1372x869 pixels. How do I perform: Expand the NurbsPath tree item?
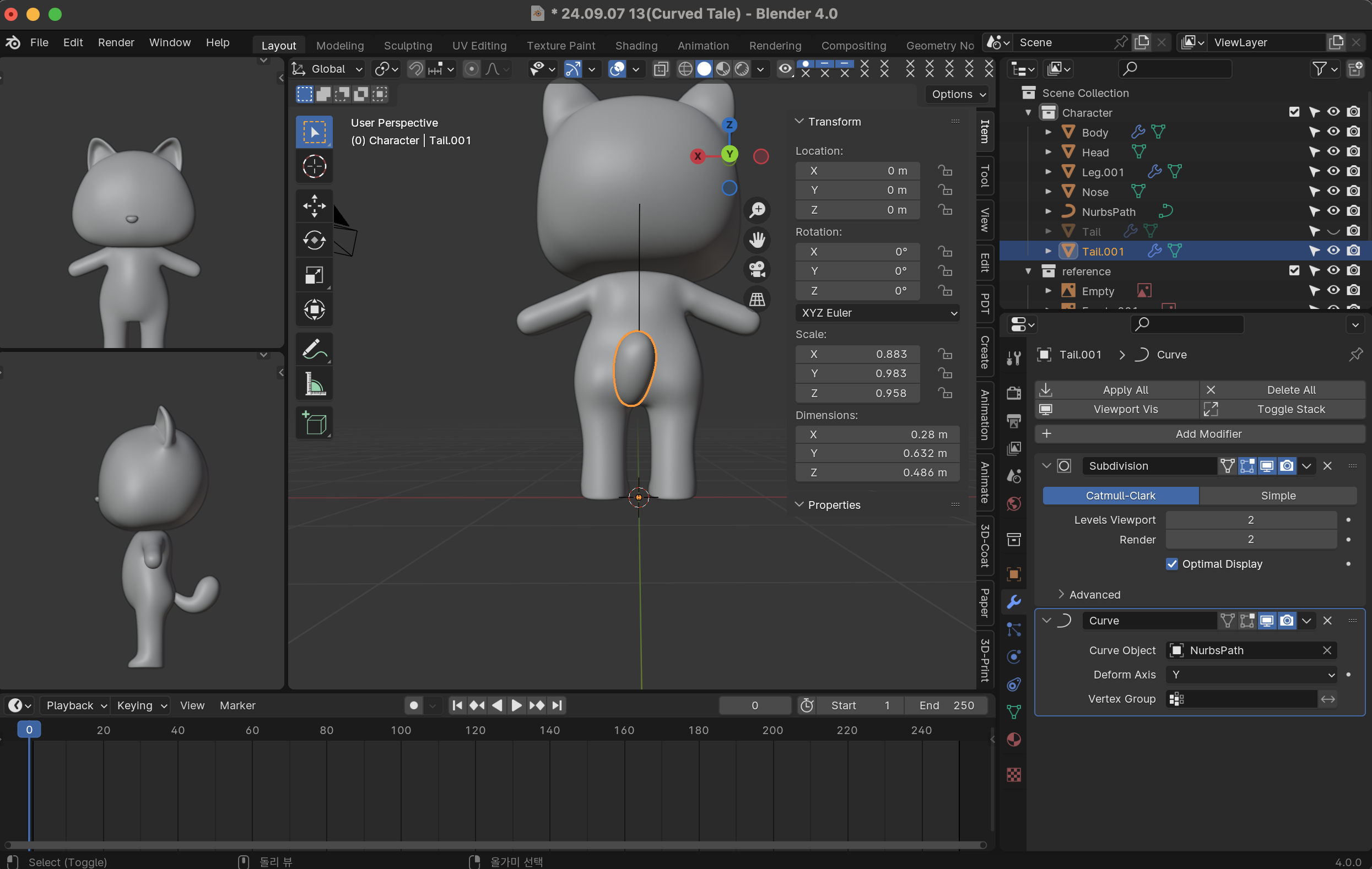(x=1049, y=211)
